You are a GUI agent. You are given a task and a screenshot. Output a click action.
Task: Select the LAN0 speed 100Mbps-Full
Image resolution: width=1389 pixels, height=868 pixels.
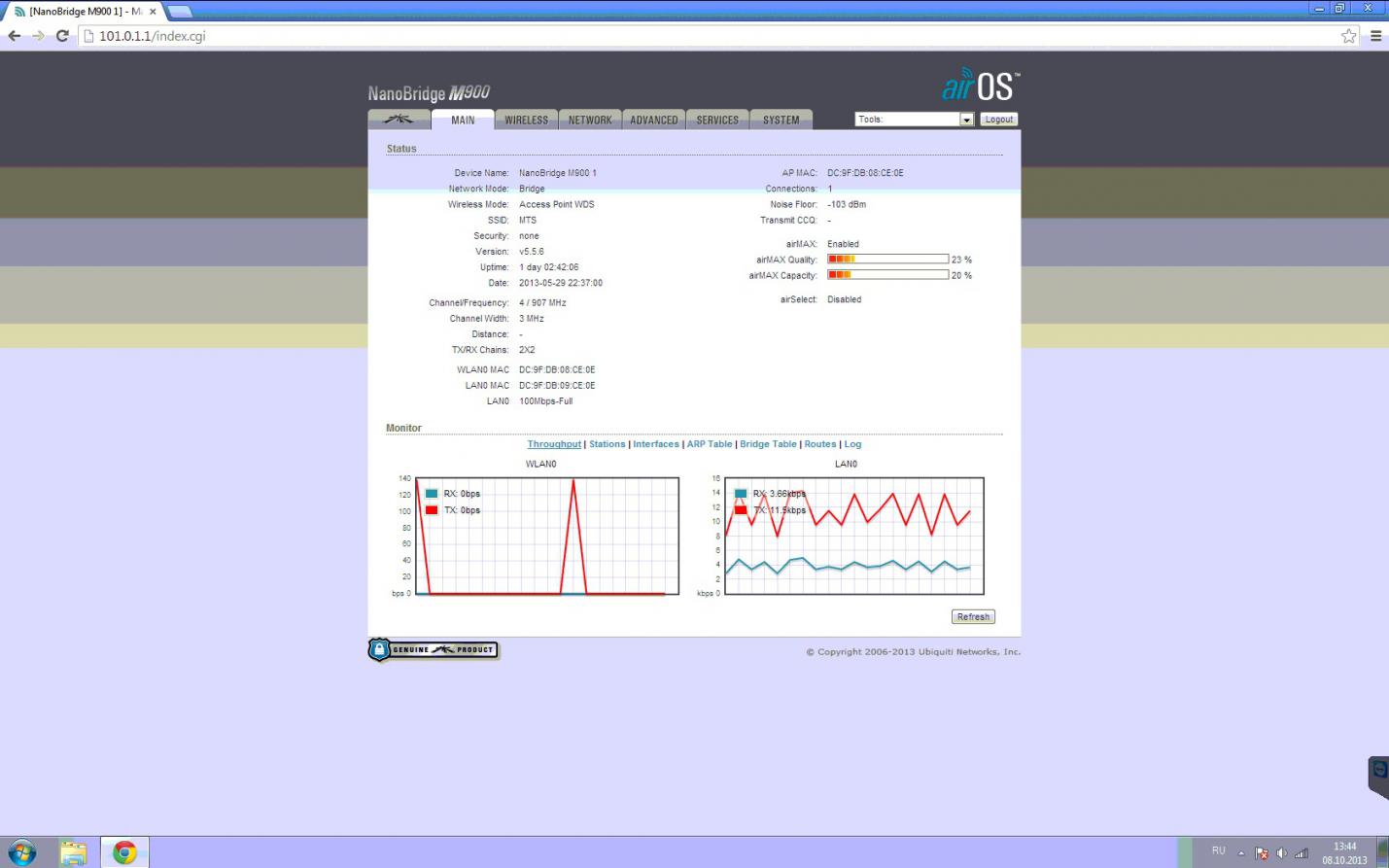[x=546, y=401]
